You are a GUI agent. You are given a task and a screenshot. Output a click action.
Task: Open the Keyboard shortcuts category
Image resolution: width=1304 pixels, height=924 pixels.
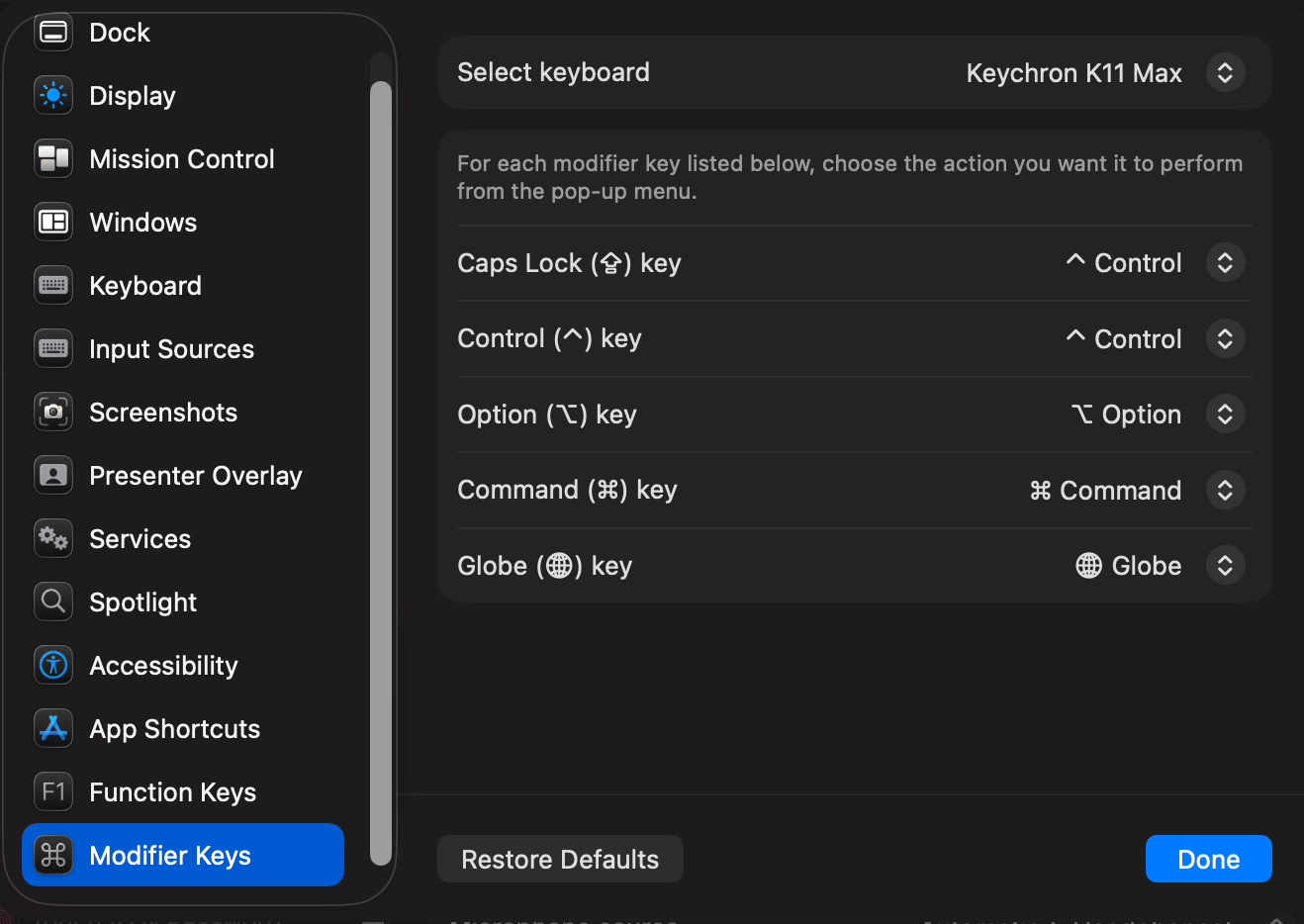pos(183,286)
